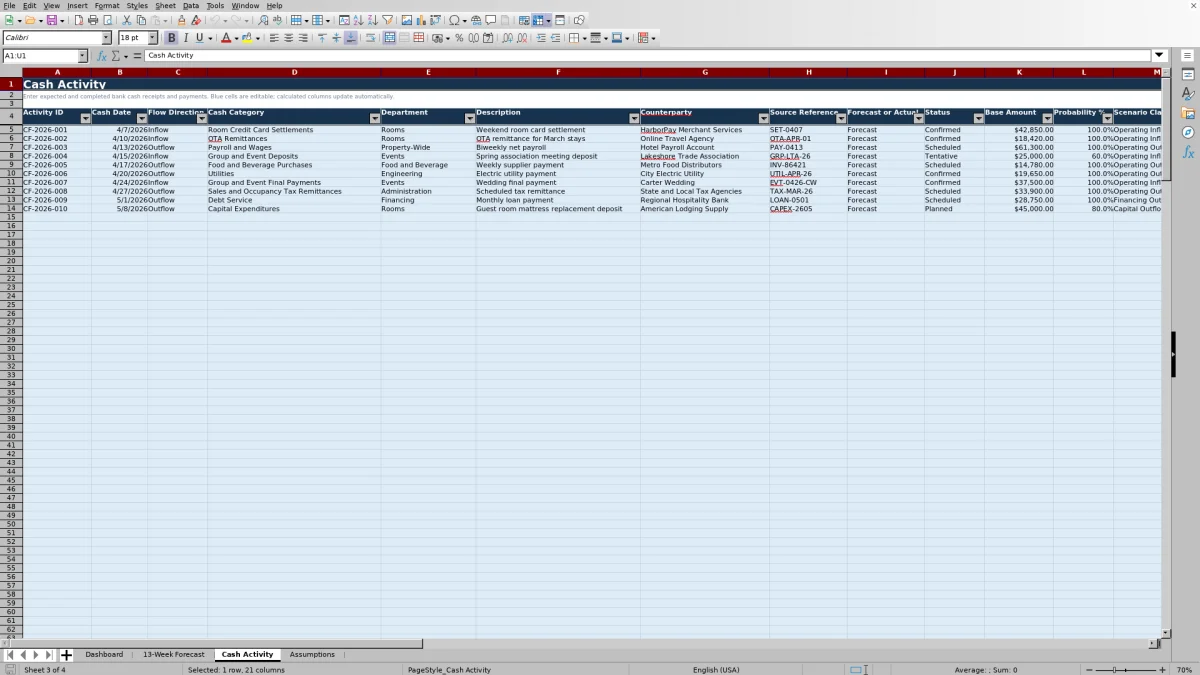Open the Format menu
1200x675 pixels.
[x=107, y=5]
